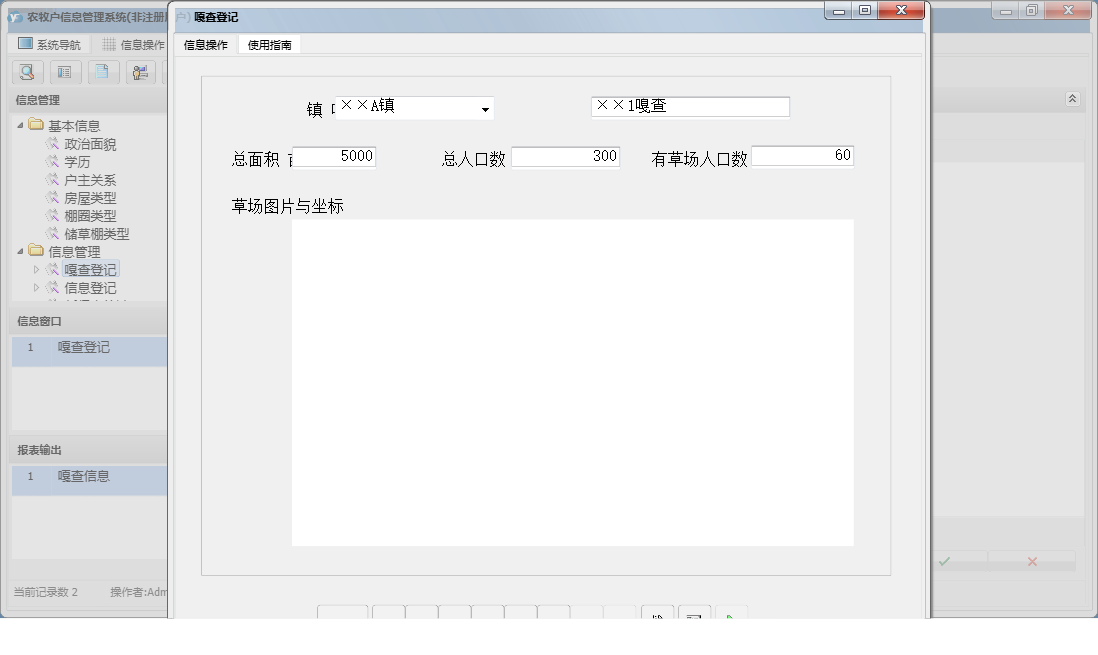
Task: Expand the 信息登记 tree node
Action: pyautogui.click(x=34, y=287)
